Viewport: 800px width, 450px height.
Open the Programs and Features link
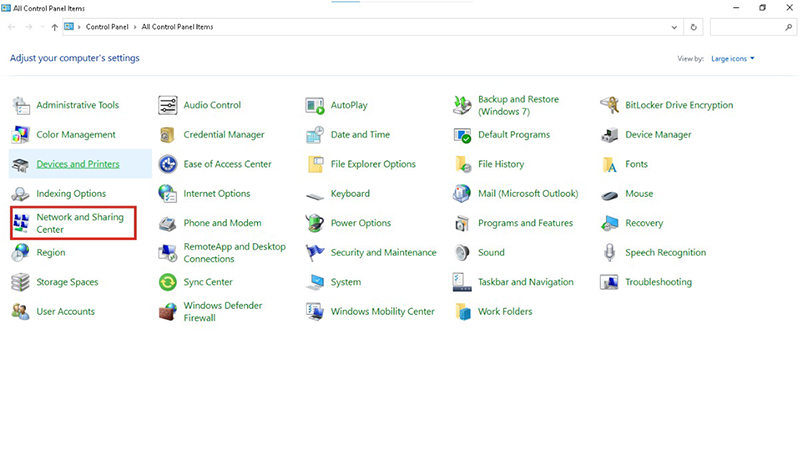click(525, 223)
